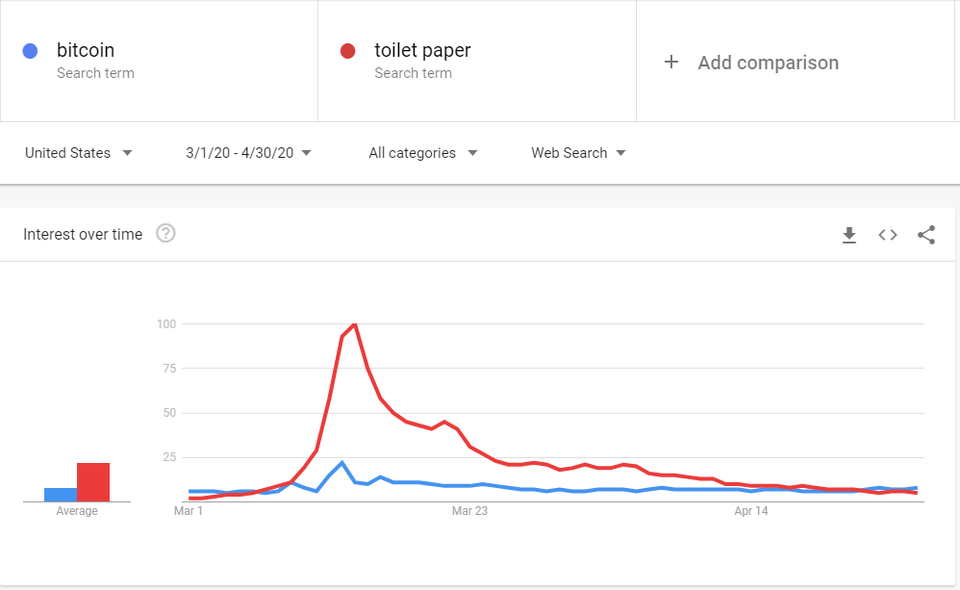Screen dimensions: 960x590
Task: Click the red line peak at 100
Action: pyautogui.click(x=355, y=325)
